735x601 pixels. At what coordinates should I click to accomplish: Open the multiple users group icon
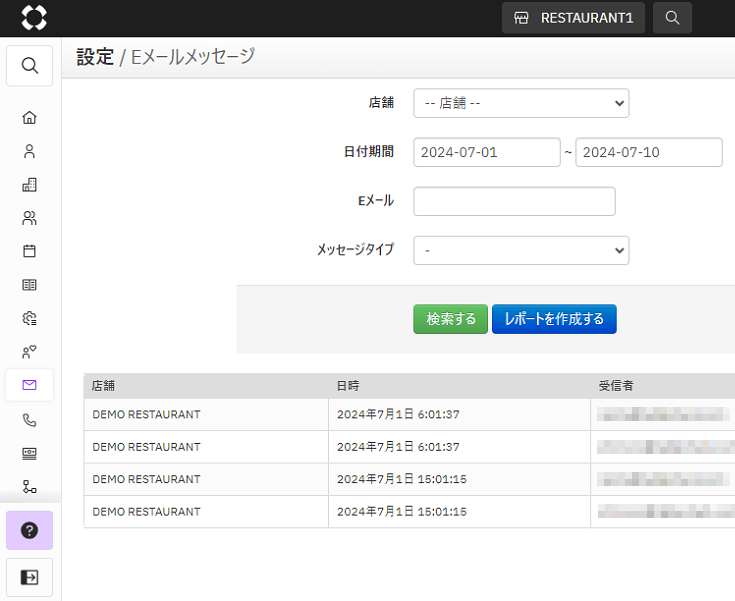[29, 218]
